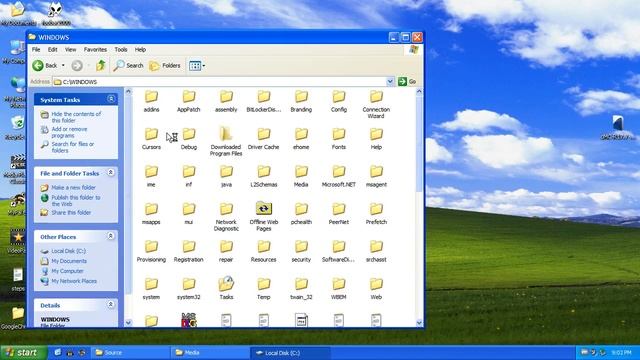Screen dimensions: 640x360
Task: Open the File menu
Action: point(36,49)
